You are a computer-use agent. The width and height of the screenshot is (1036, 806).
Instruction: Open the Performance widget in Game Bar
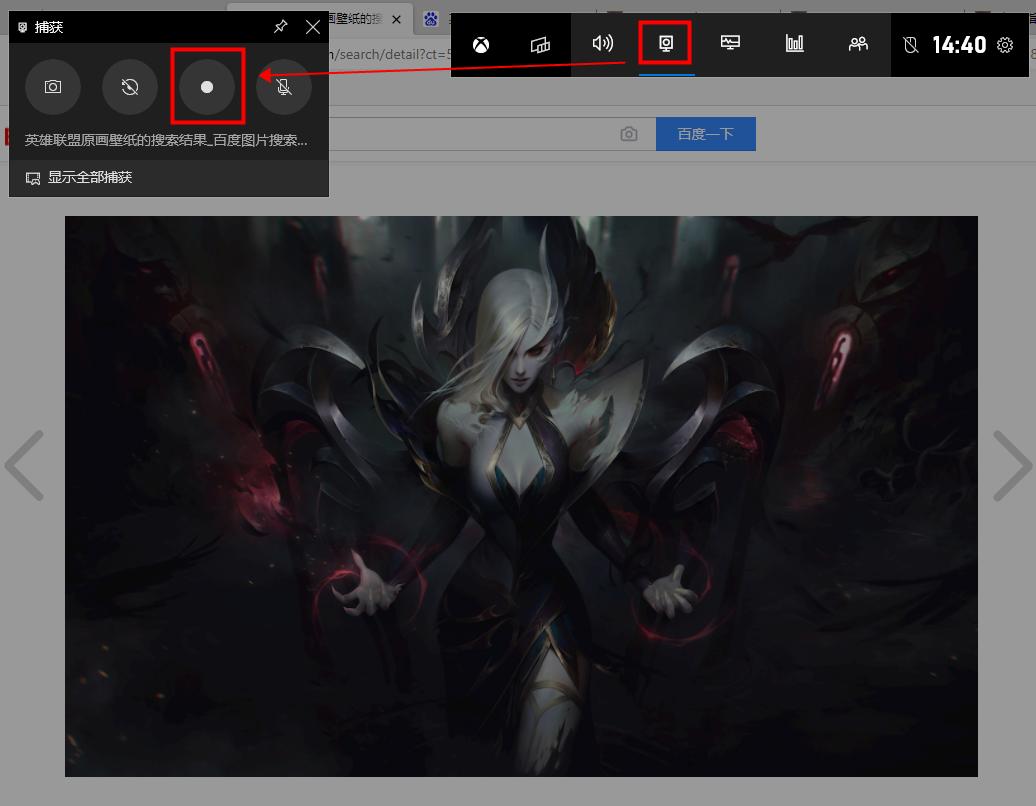[x=730, y=44]
